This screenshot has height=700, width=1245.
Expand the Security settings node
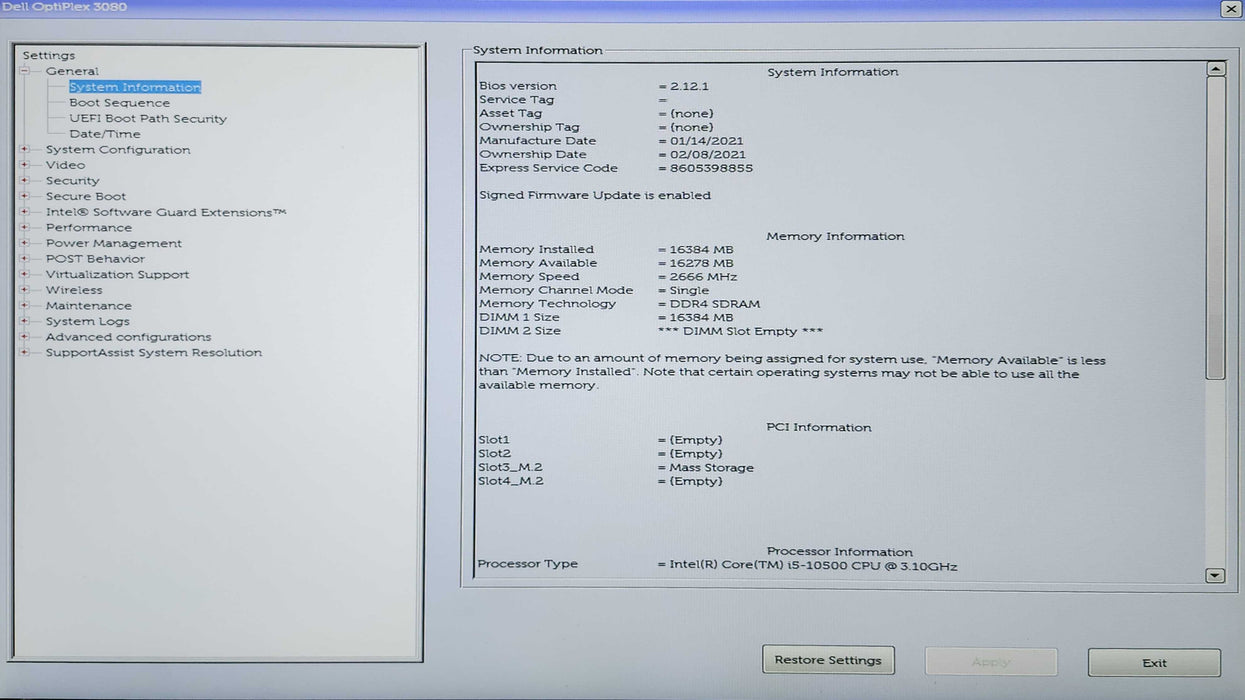point(25,181)
